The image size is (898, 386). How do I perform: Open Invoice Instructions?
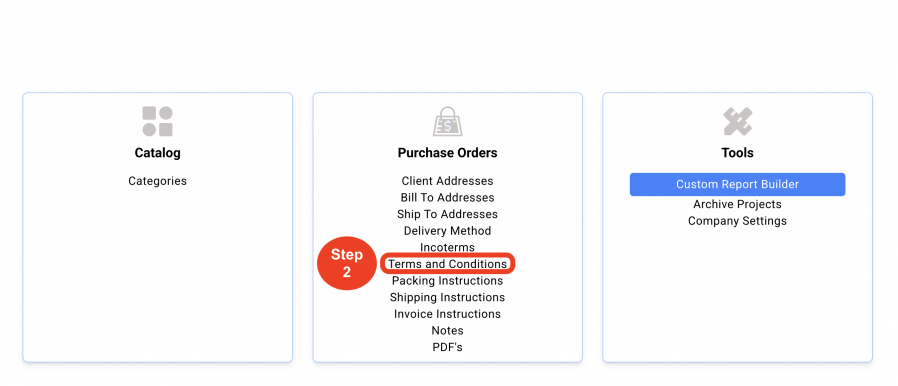(x=447, y=314)
